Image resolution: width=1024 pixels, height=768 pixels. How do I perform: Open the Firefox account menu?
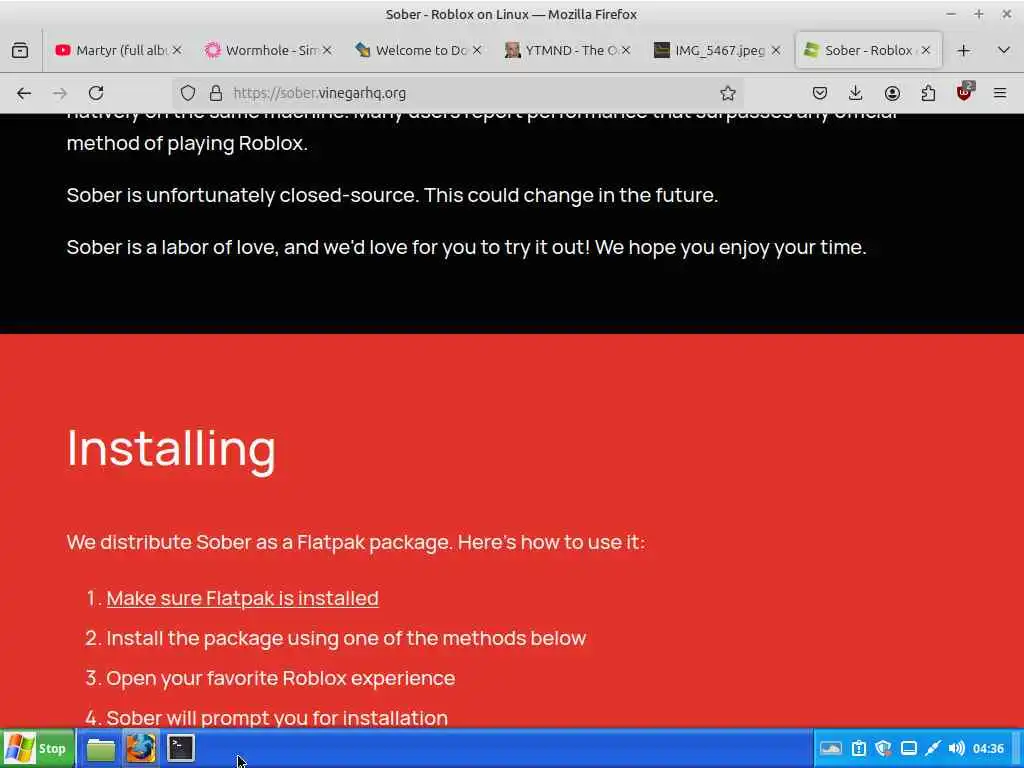tap(892, 93)
